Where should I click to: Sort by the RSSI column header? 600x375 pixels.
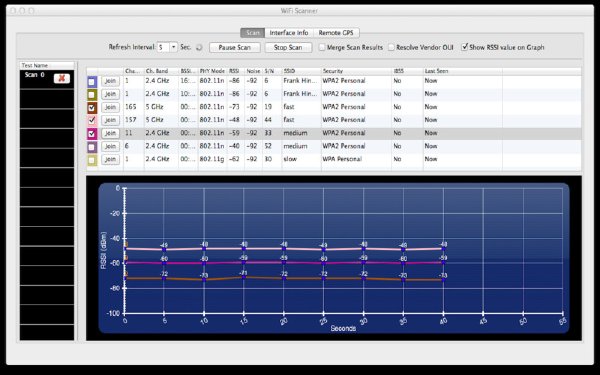click(236, 71)
